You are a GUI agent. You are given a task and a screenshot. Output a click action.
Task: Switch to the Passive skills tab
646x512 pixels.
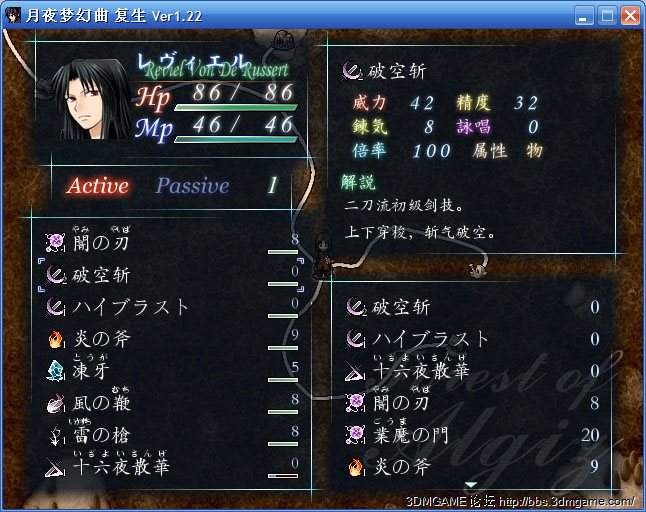pos(192,186)
